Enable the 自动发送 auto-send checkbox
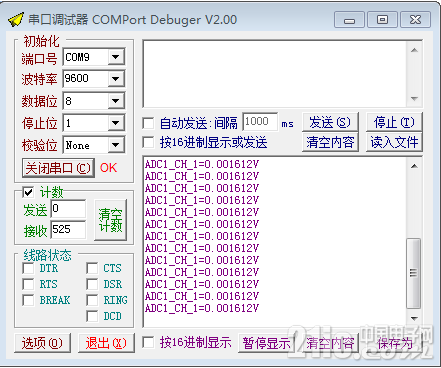Image resolution: width=441 pixels, height=368 pixels. tap(148, 123)
